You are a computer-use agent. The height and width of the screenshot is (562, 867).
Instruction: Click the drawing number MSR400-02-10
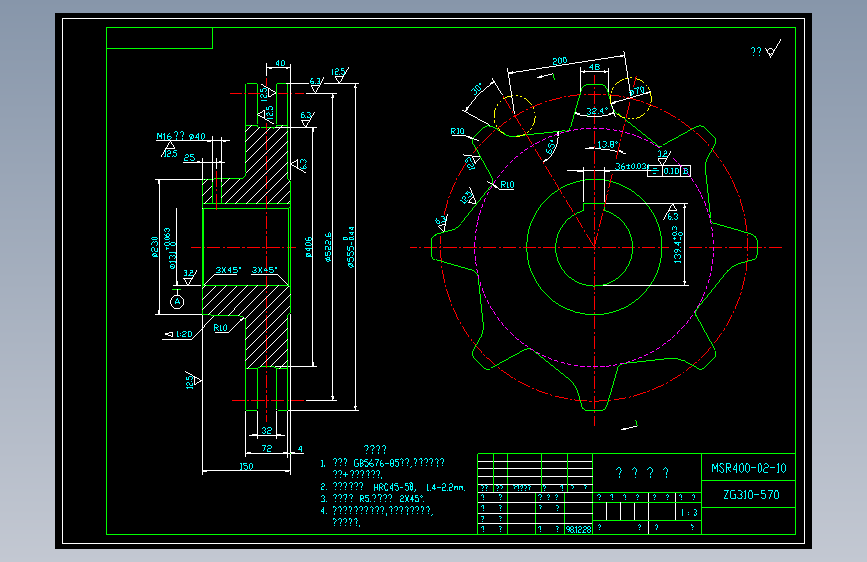coord(748,468)
